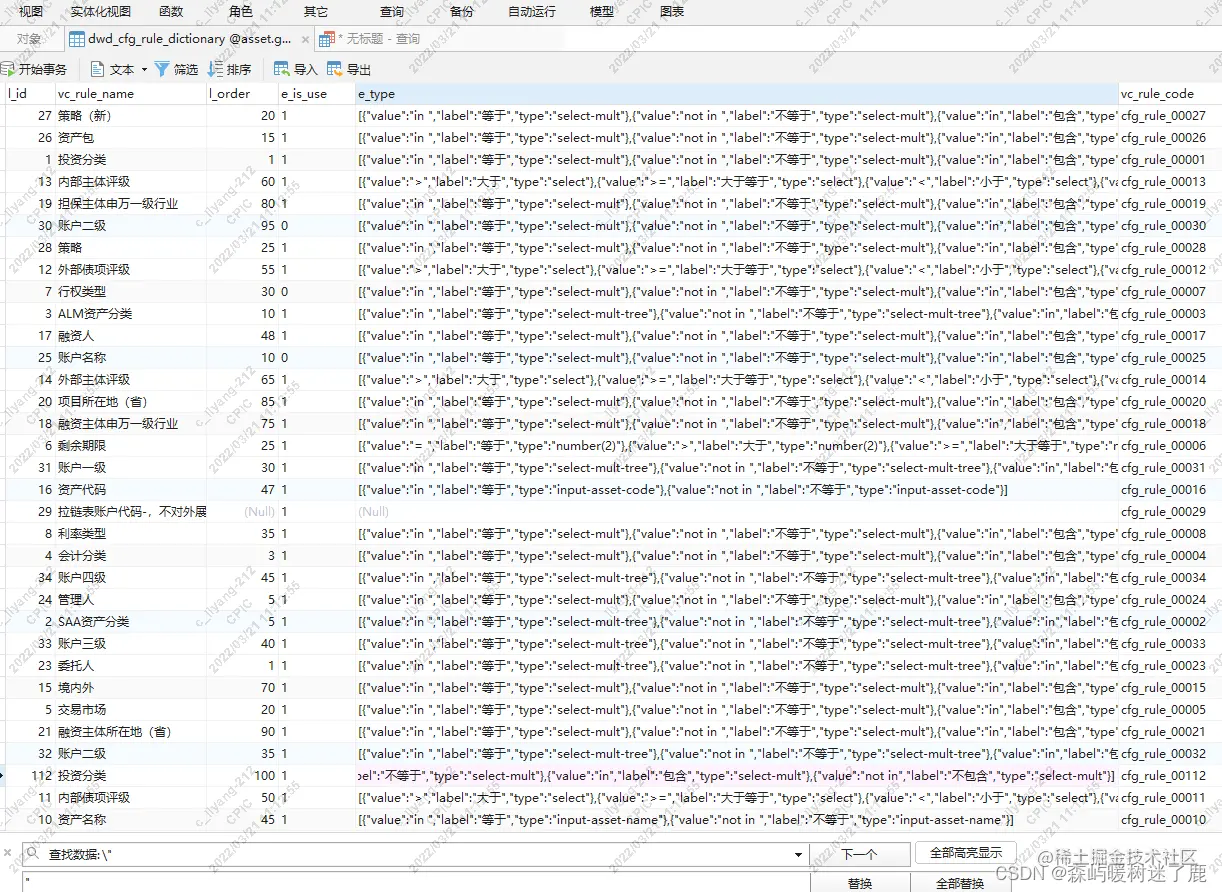The width and height of the screenshot is (1222, 892).
Task: Select the cell 账户名称
Action: pos(130,358)
